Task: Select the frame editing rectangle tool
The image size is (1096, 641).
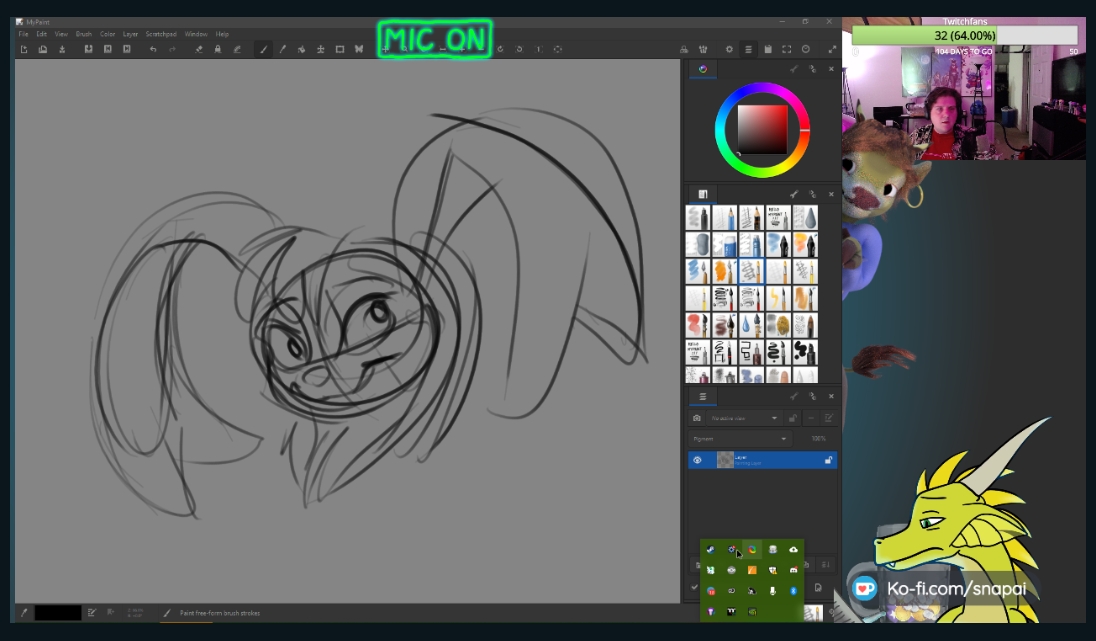Action: (x=340, y=49)
